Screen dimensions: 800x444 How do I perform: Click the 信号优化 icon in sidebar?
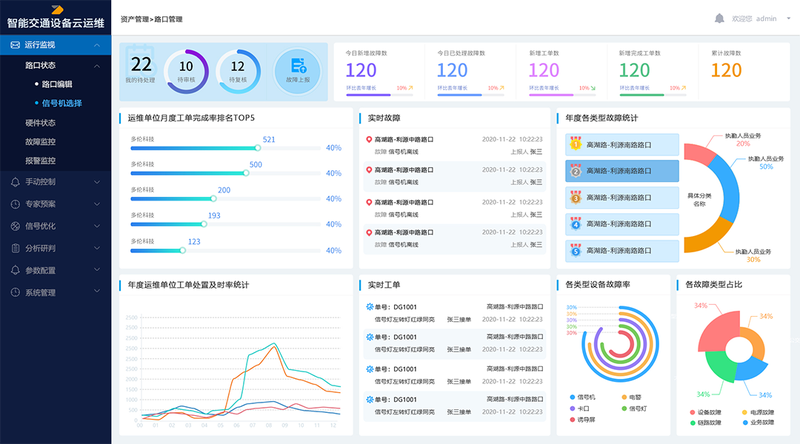14,226
